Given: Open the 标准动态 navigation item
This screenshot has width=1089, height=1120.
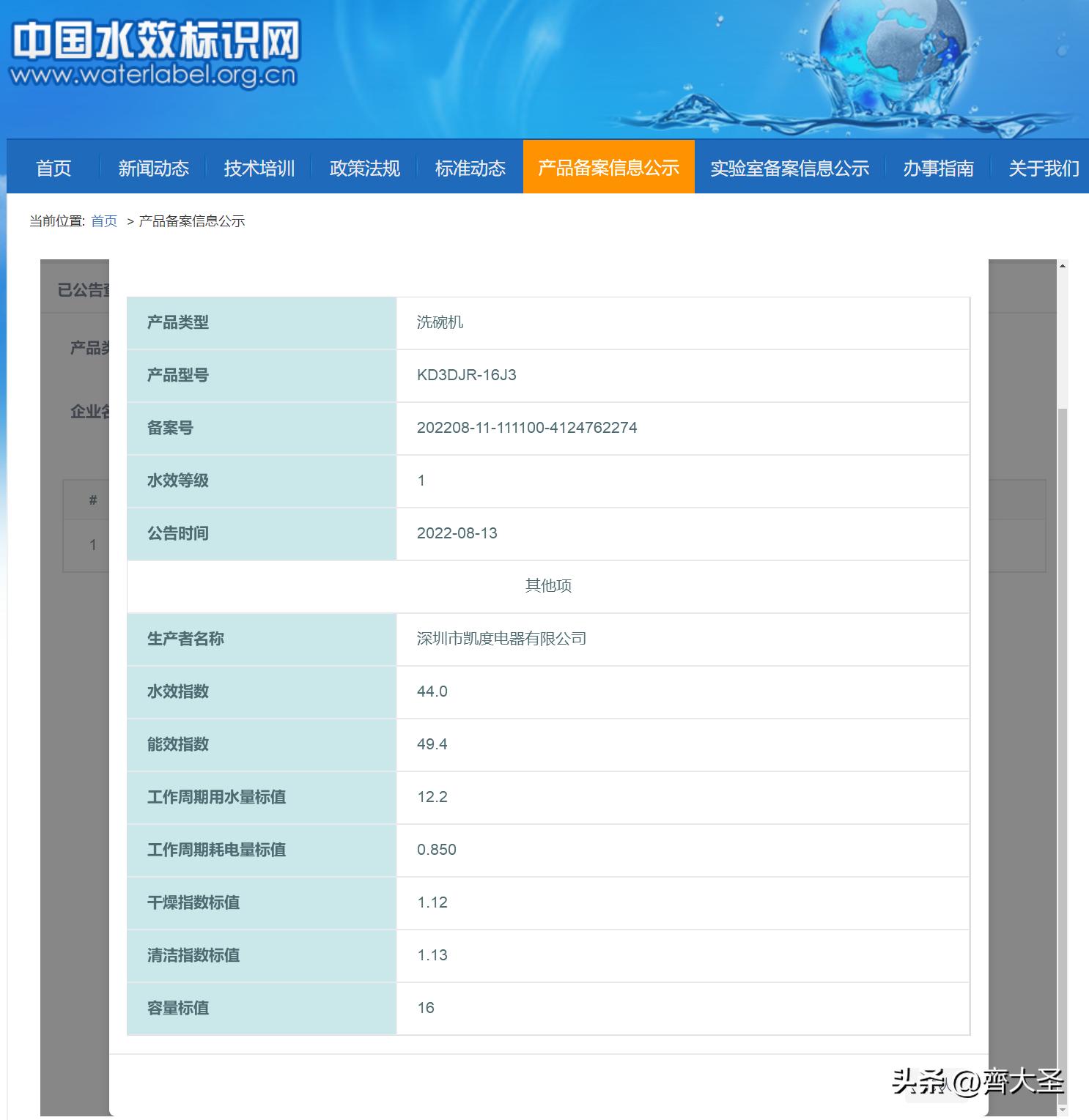Looking at the screenshot, I should (470, 168).
